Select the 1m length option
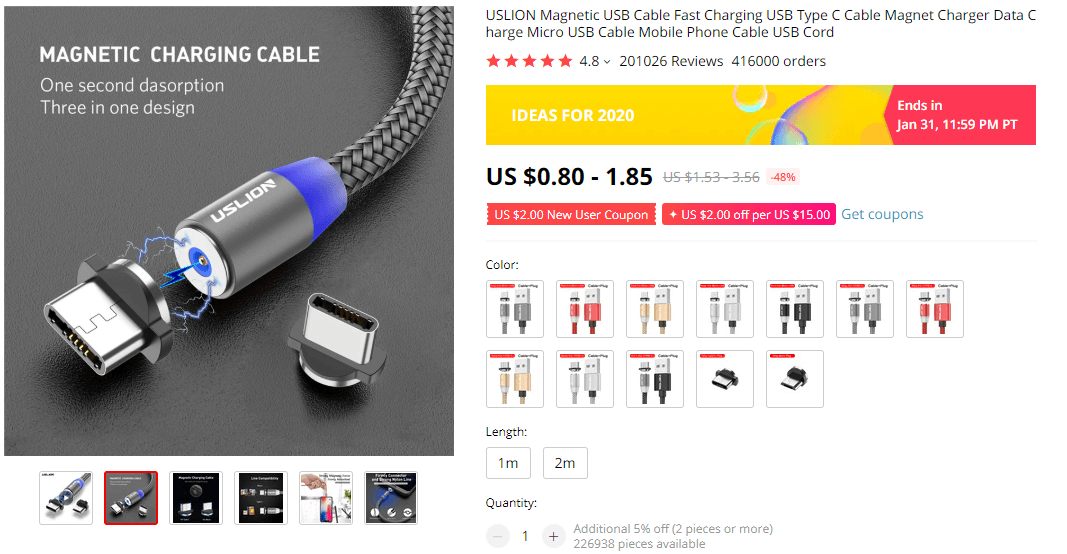This screenshot has height=554, width=1067. [508, 463]
